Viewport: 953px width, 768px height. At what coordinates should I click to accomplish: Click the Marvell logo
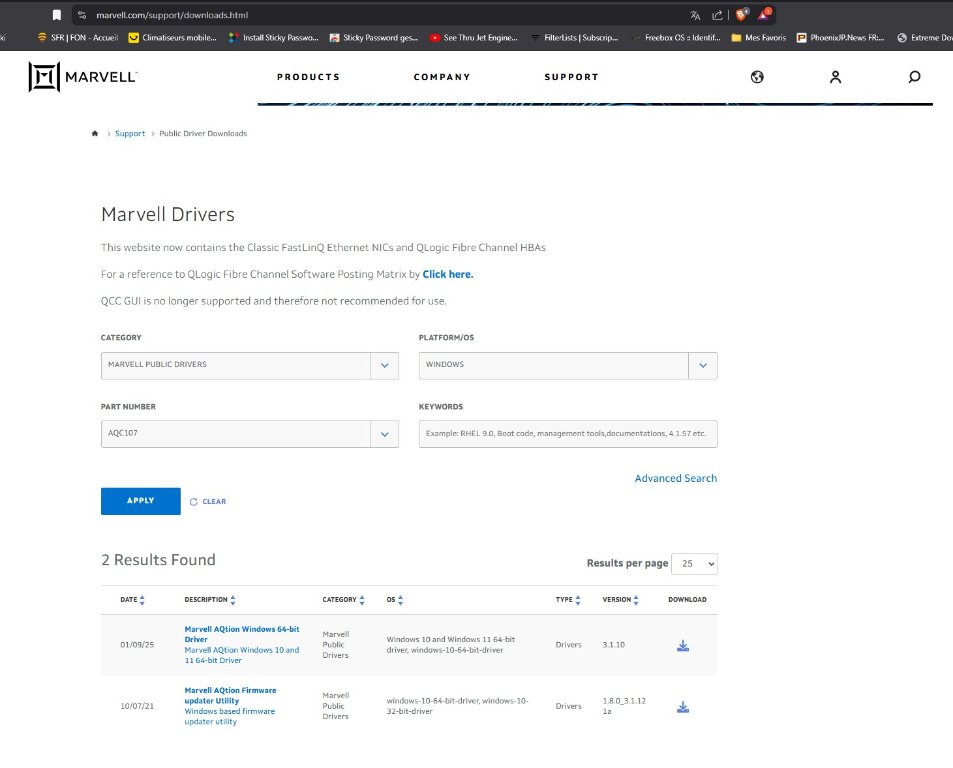(x=83, y=77)
